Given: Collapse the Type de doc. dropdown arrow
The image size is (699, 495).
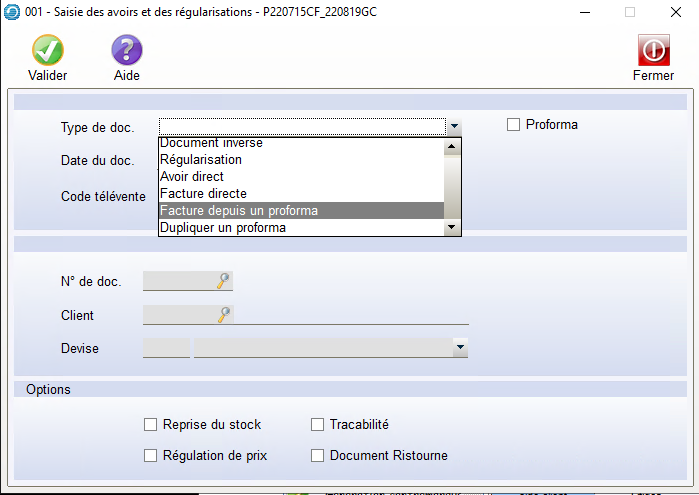Looking at the screenshot, I should [454, 126].
